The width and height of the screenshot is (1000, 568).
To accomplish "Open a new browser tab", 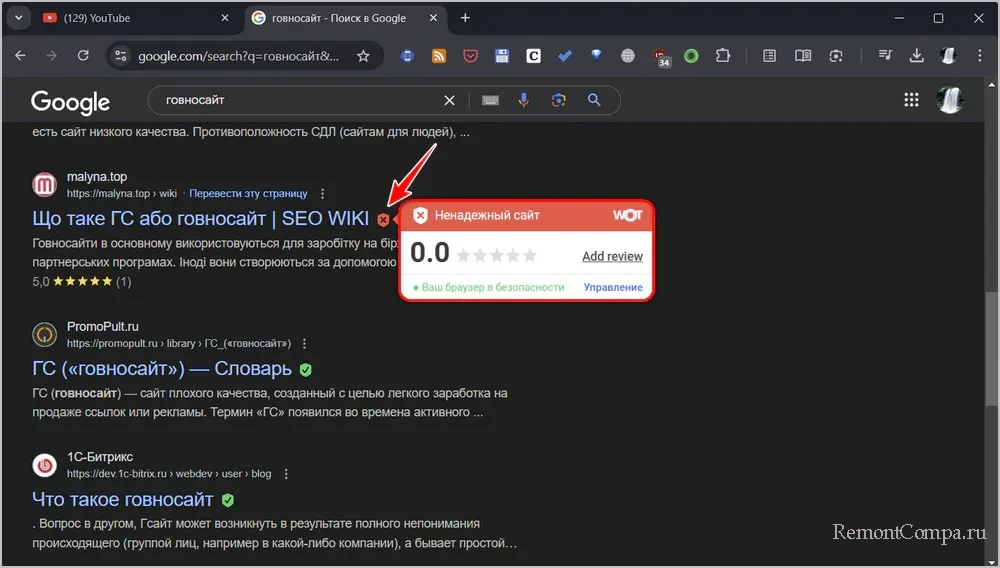I will click(465, 18).
